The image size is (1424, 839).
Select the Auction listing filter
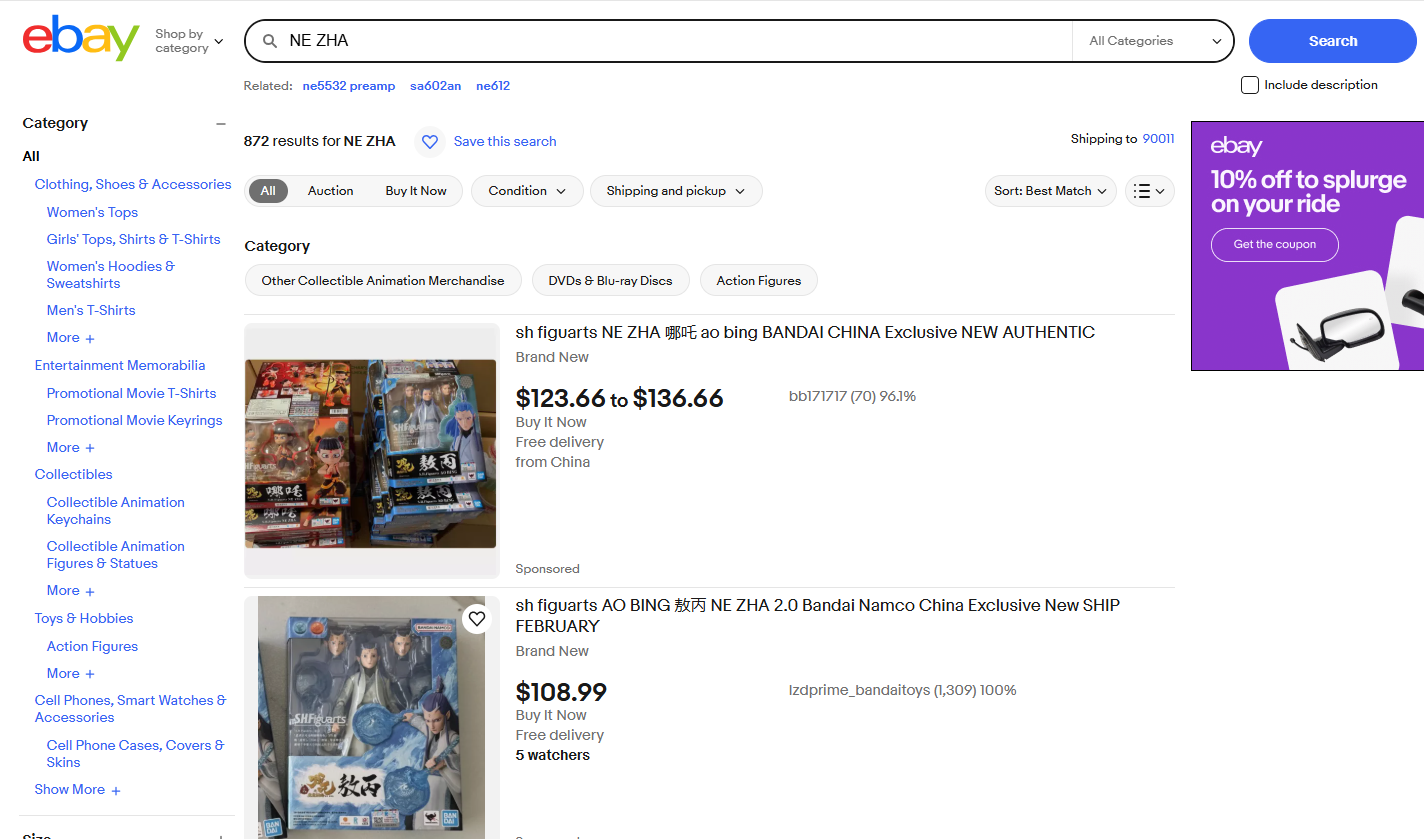330,191
